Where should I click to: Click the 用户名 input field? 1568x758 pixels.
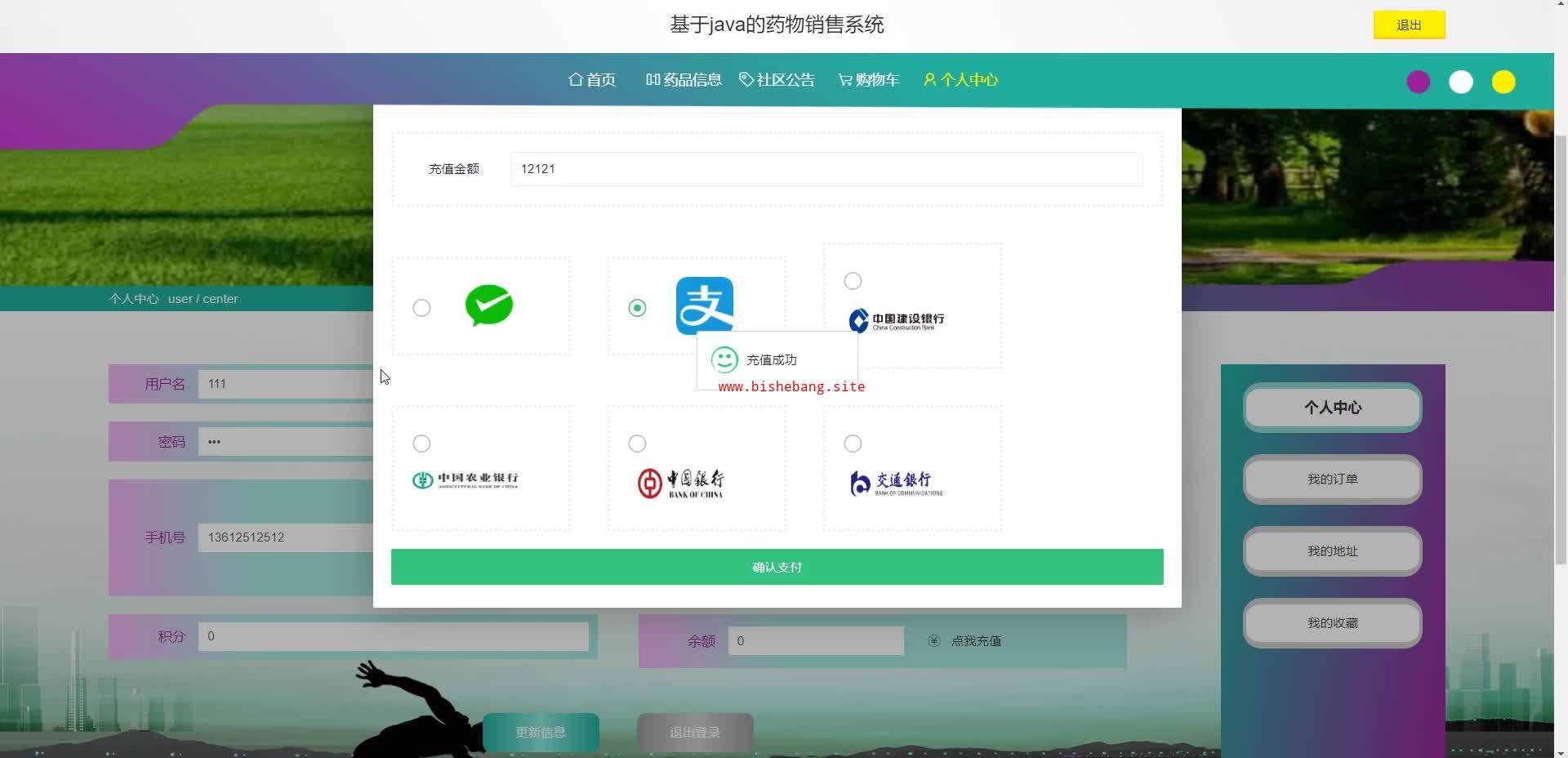click(x=286, y=384)
